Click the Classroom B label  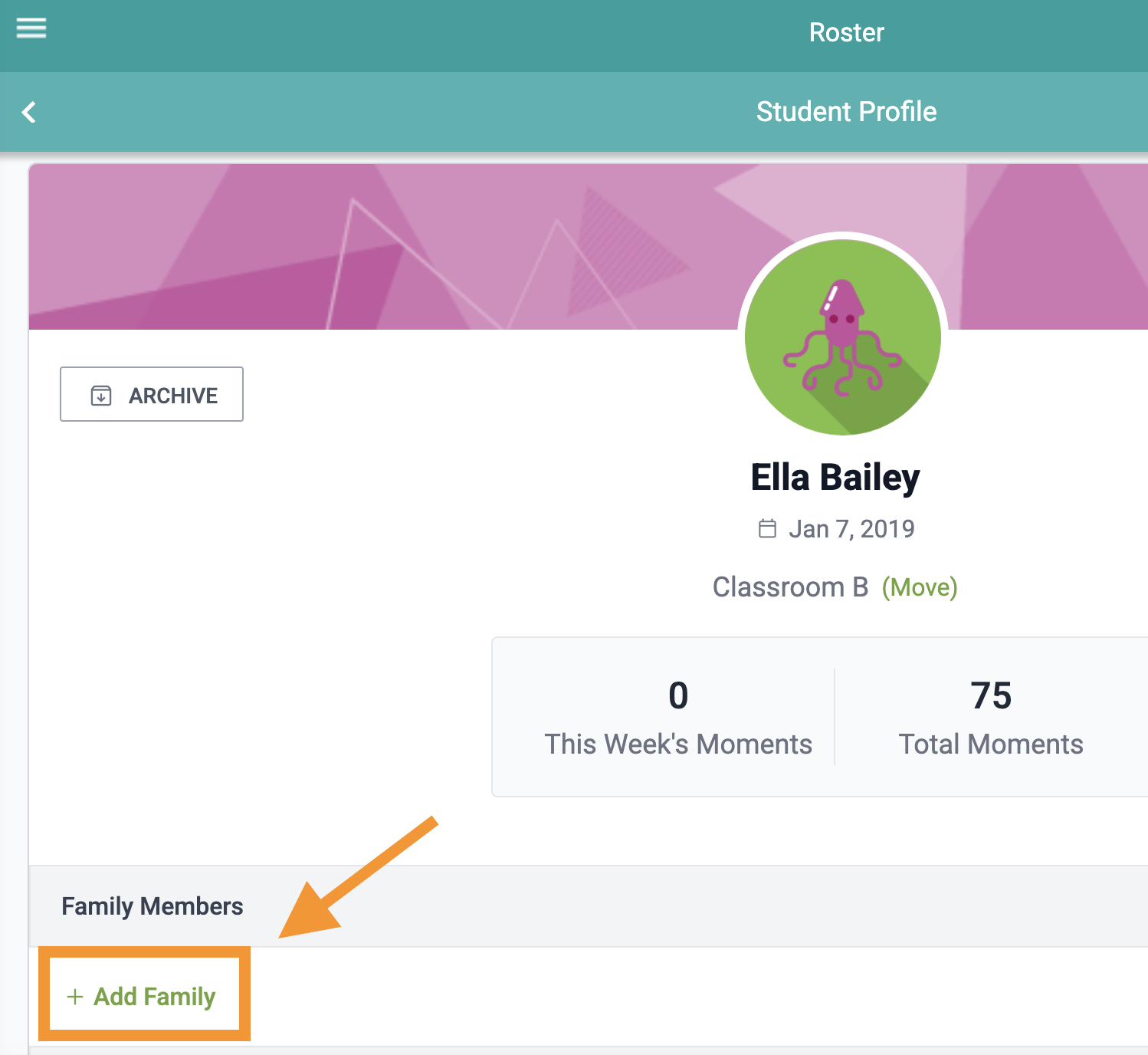pyautogui.click(x=790, y=587)
